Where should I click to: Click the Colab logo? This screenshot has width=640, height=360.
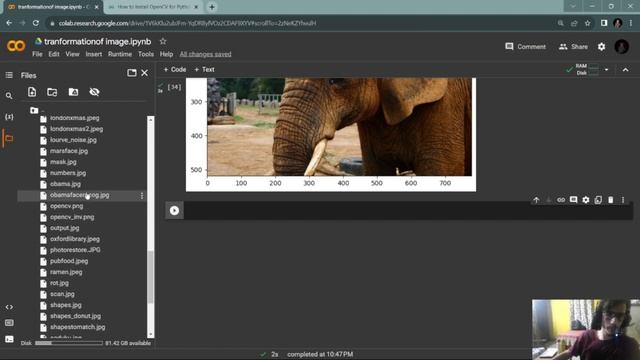coord(16,46)
